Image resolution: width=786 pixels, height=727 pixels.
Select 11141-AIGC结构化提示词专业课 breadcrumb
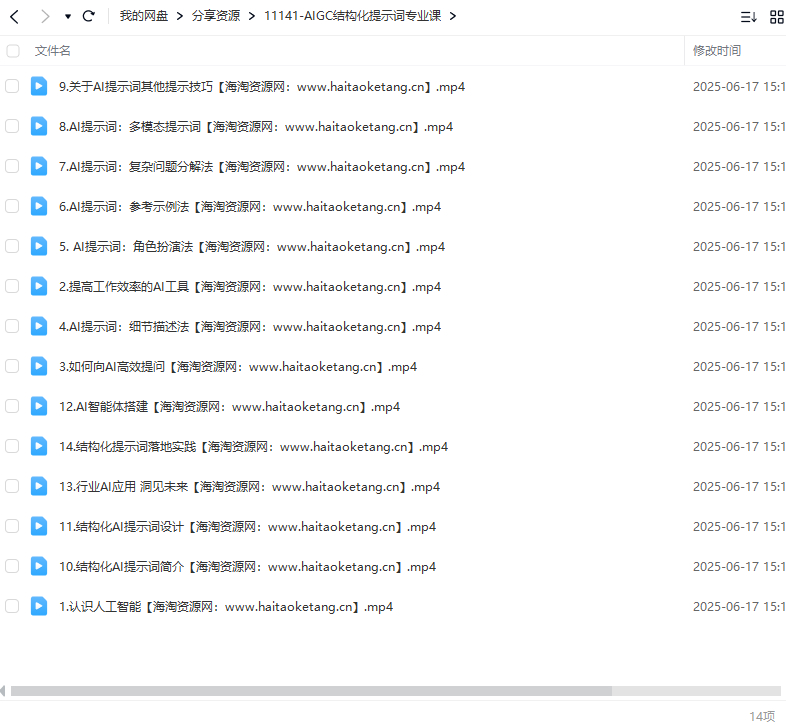(352, 16)
